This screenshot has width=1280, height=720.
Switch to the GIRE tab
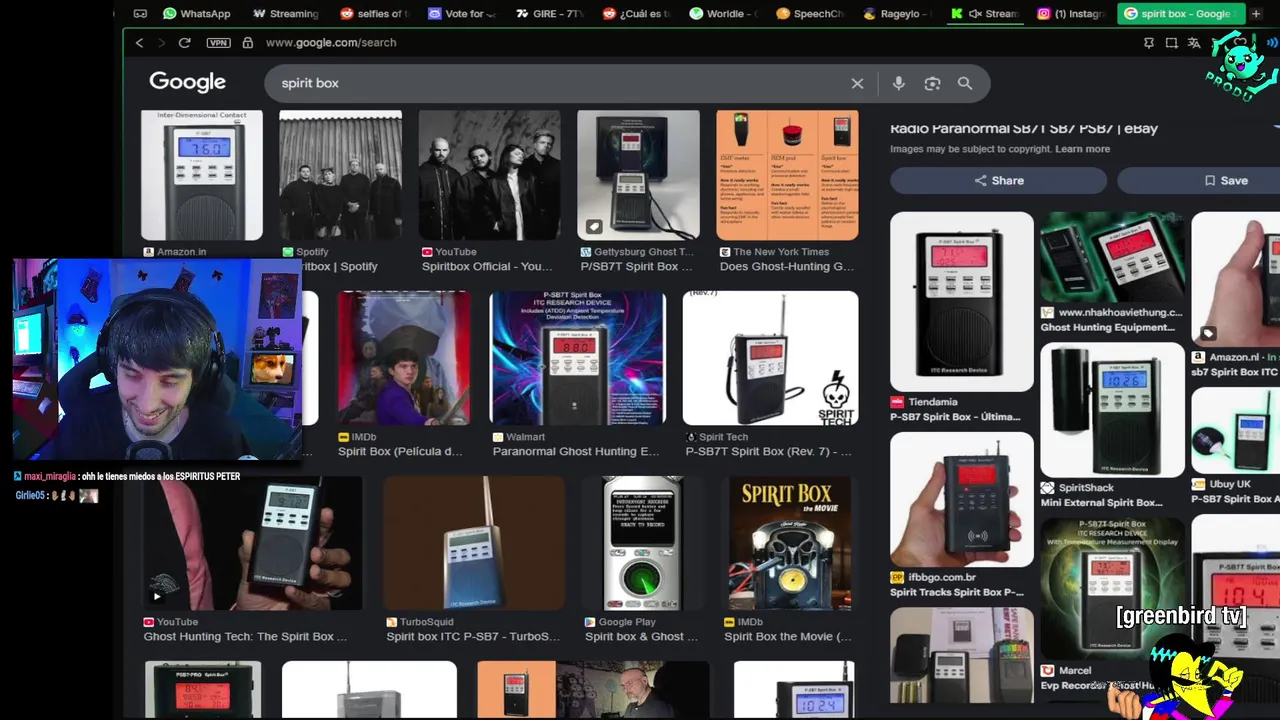[549, 14]
